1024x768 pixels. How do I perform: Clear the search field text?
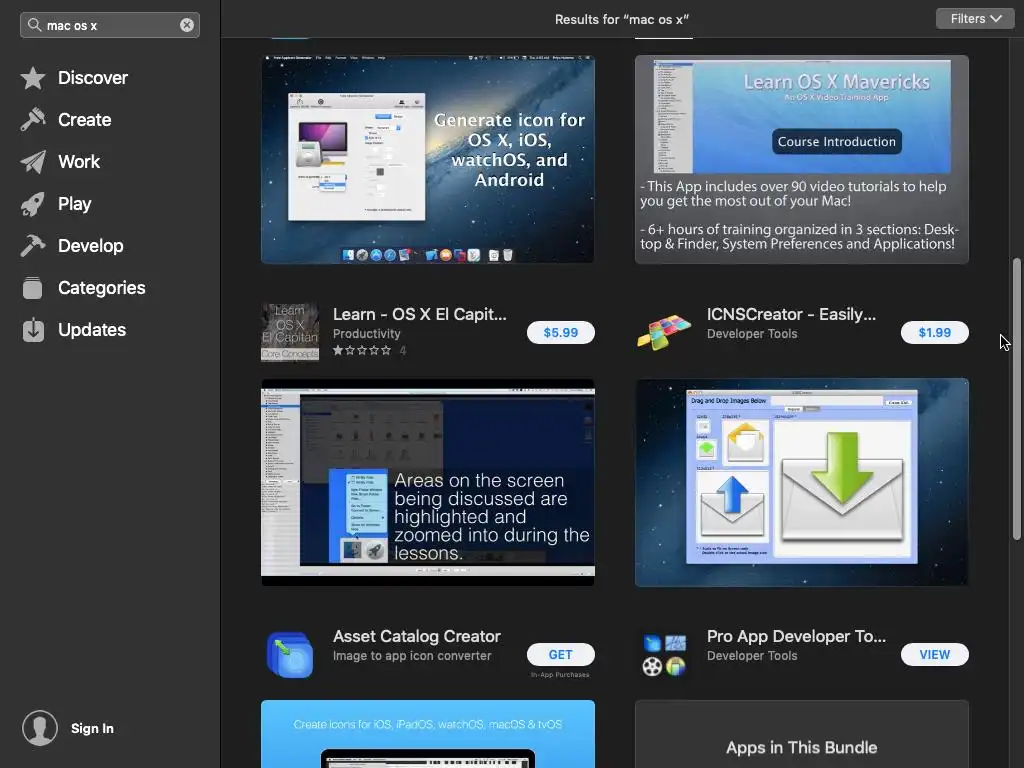(187, 25)
